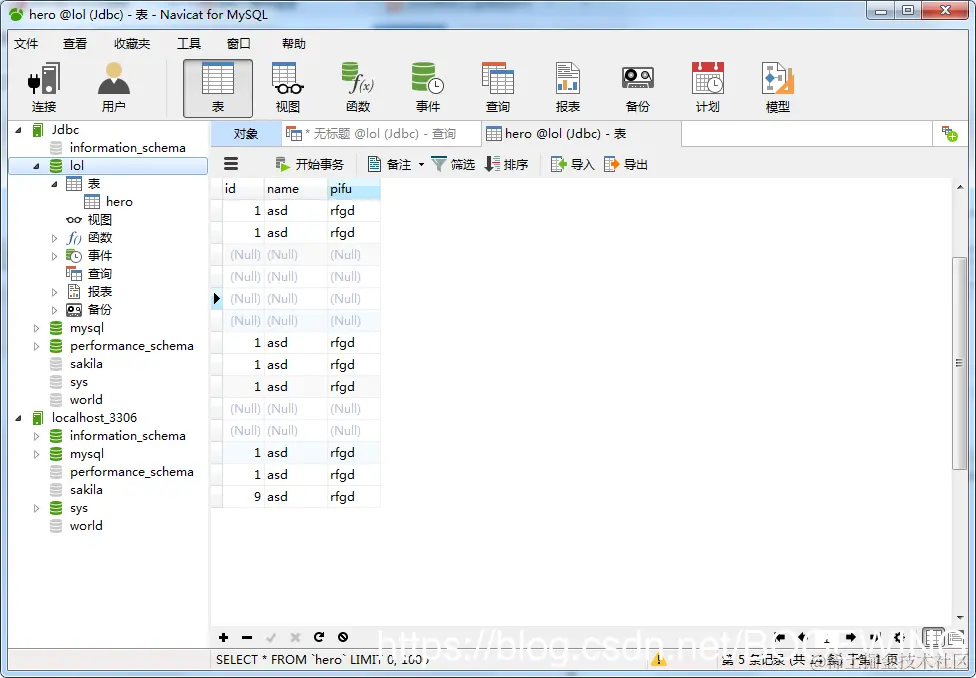Delete record with the minus icon
Viewport: 976px width, 678px height.
(247, 637)
